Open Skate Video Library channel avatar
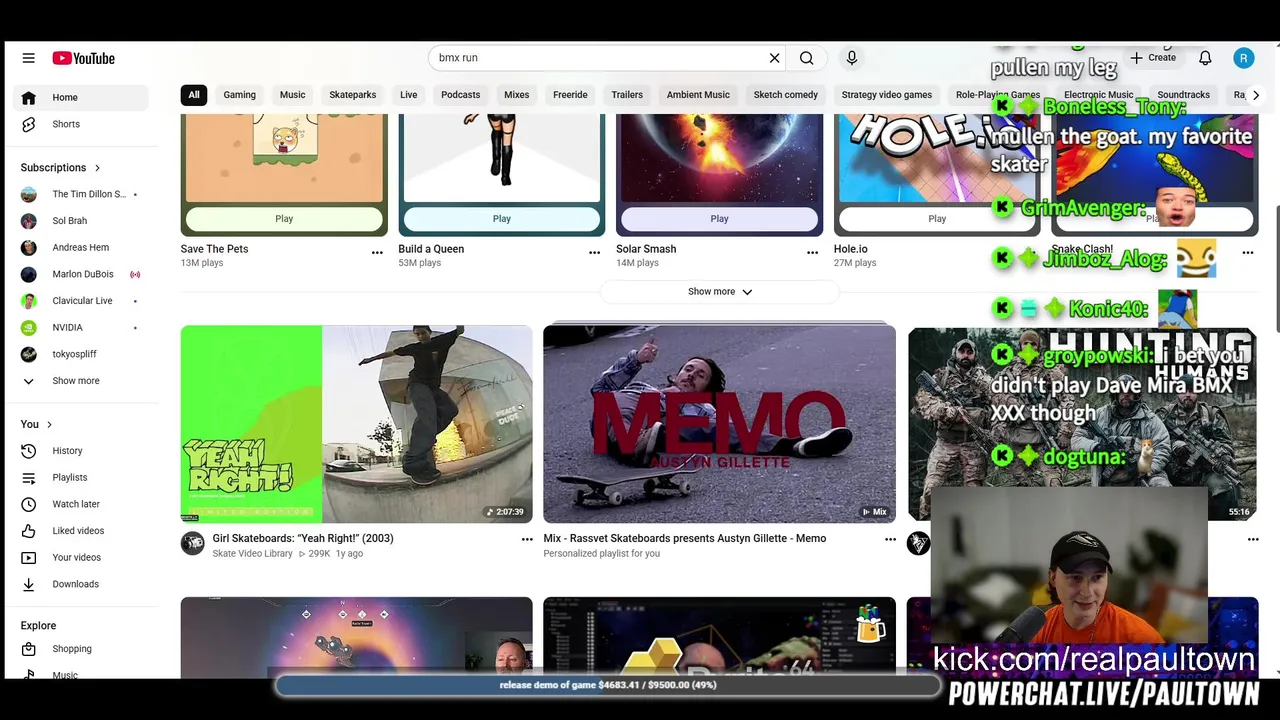The width and height of the screenshot is (1280, 720). click(193, 543)
